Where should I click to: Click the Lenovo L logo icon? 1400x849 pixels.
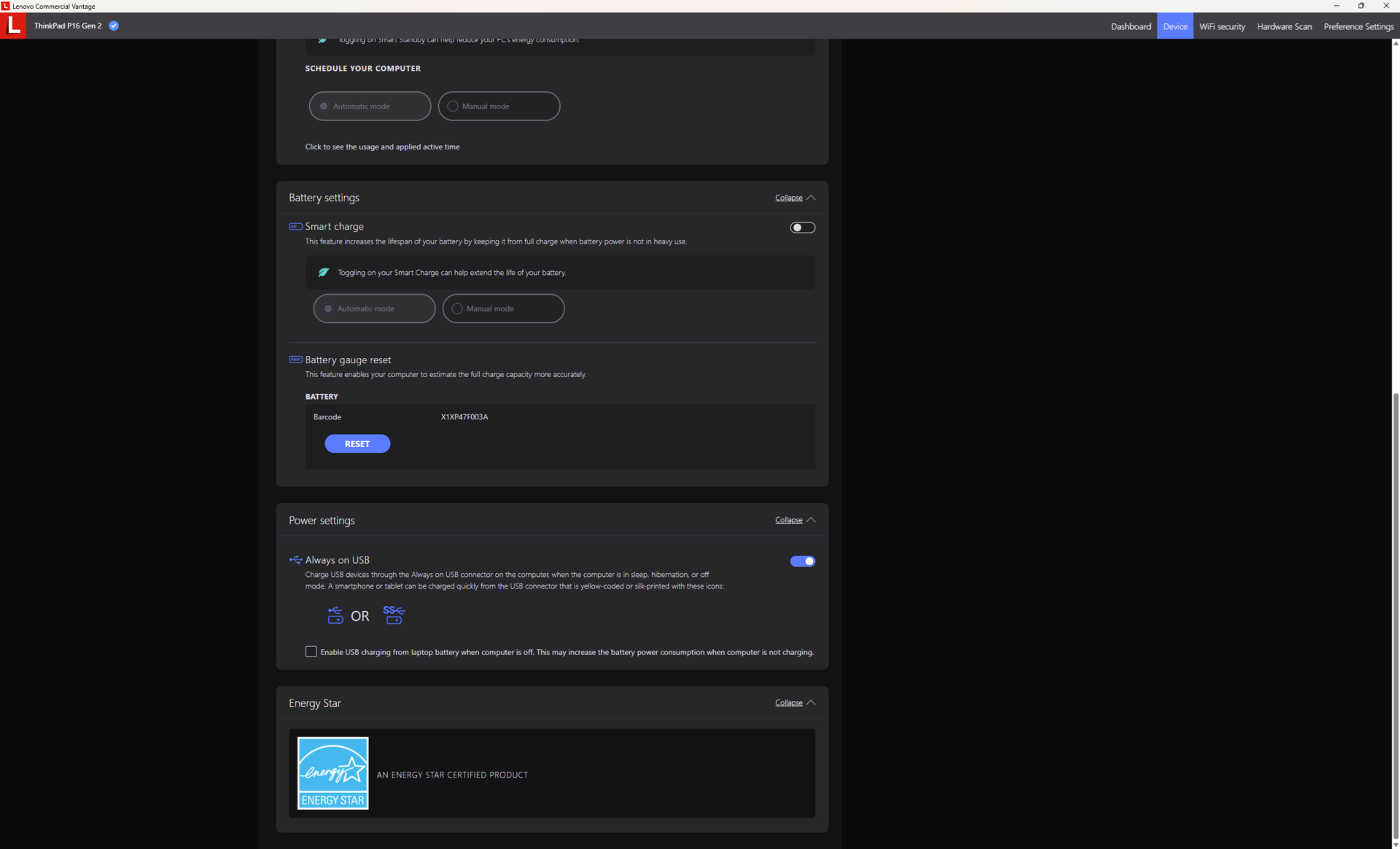tap(13, 26)
